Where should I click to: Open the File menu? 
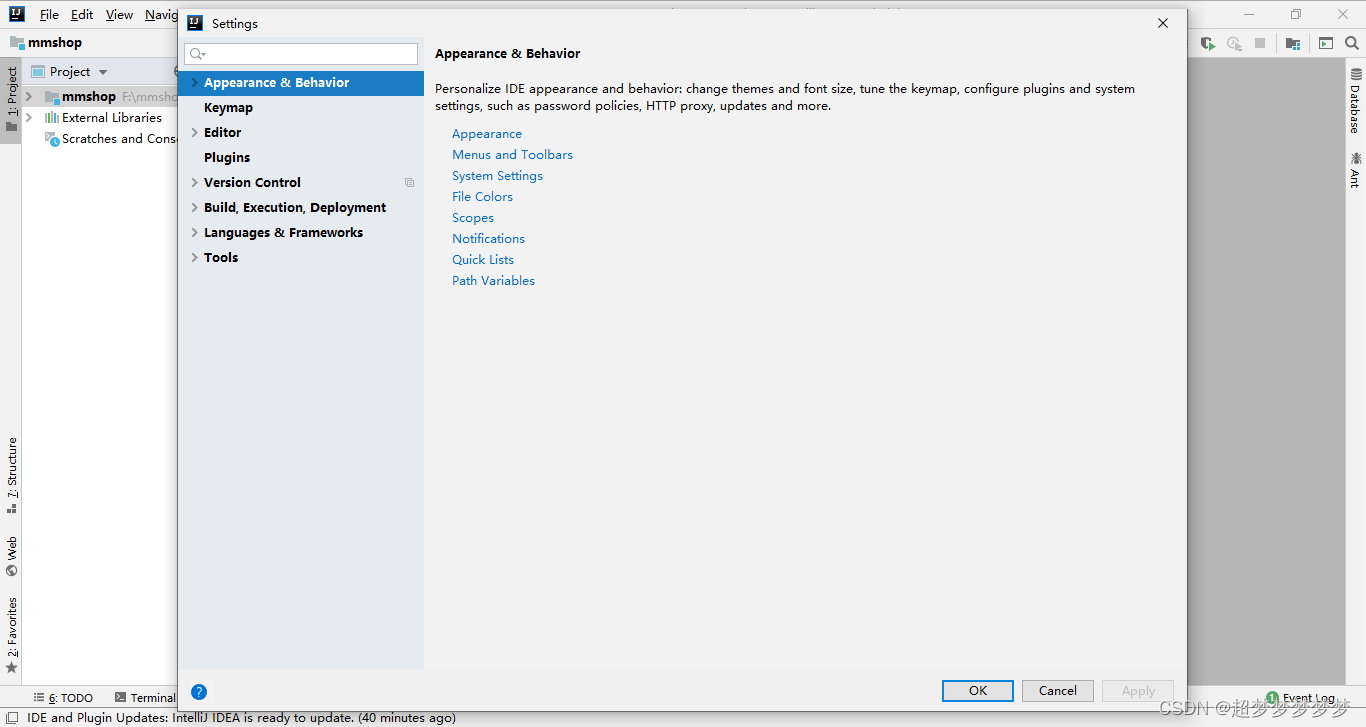point(49,15)
